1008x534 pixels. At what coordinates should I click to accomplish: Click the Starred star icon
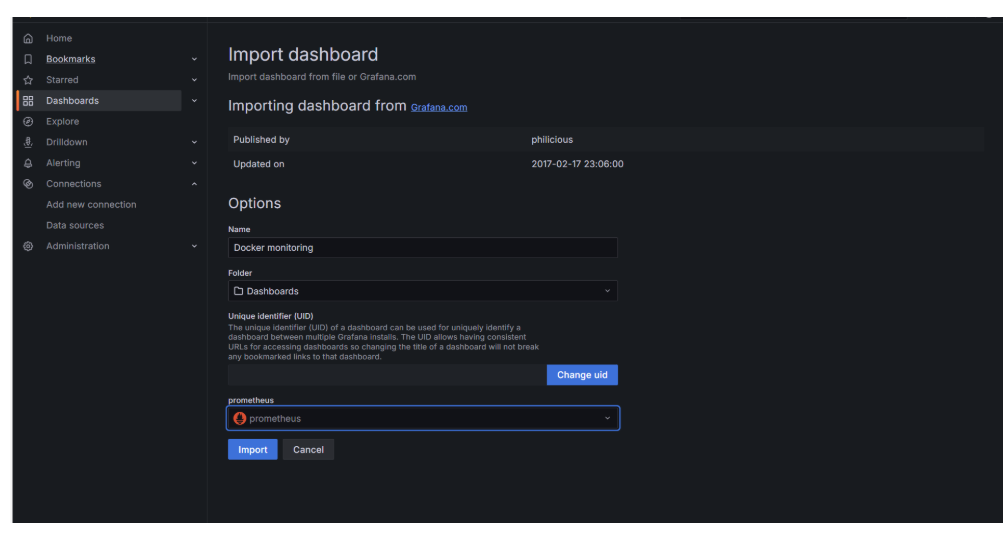click(x=28, y=80)
